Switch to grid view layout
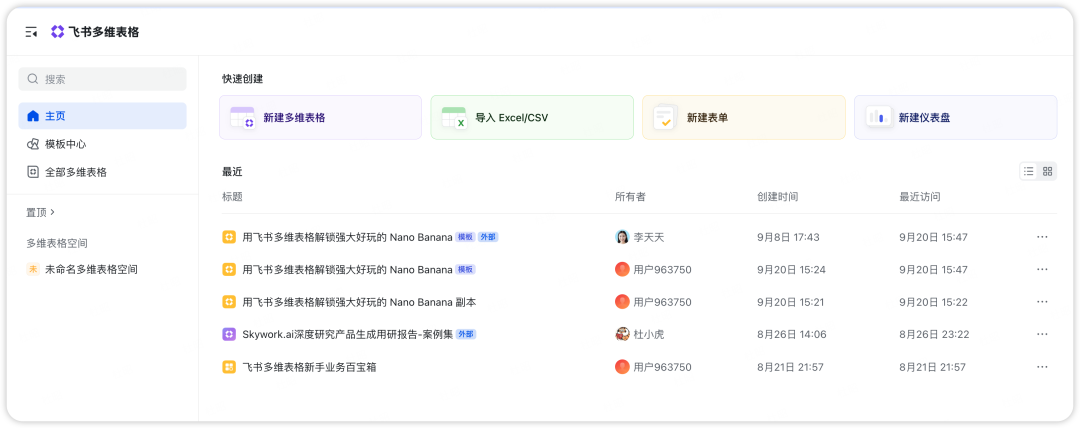The height and width of the screenshot is (428, 1080). point(1048,172)
